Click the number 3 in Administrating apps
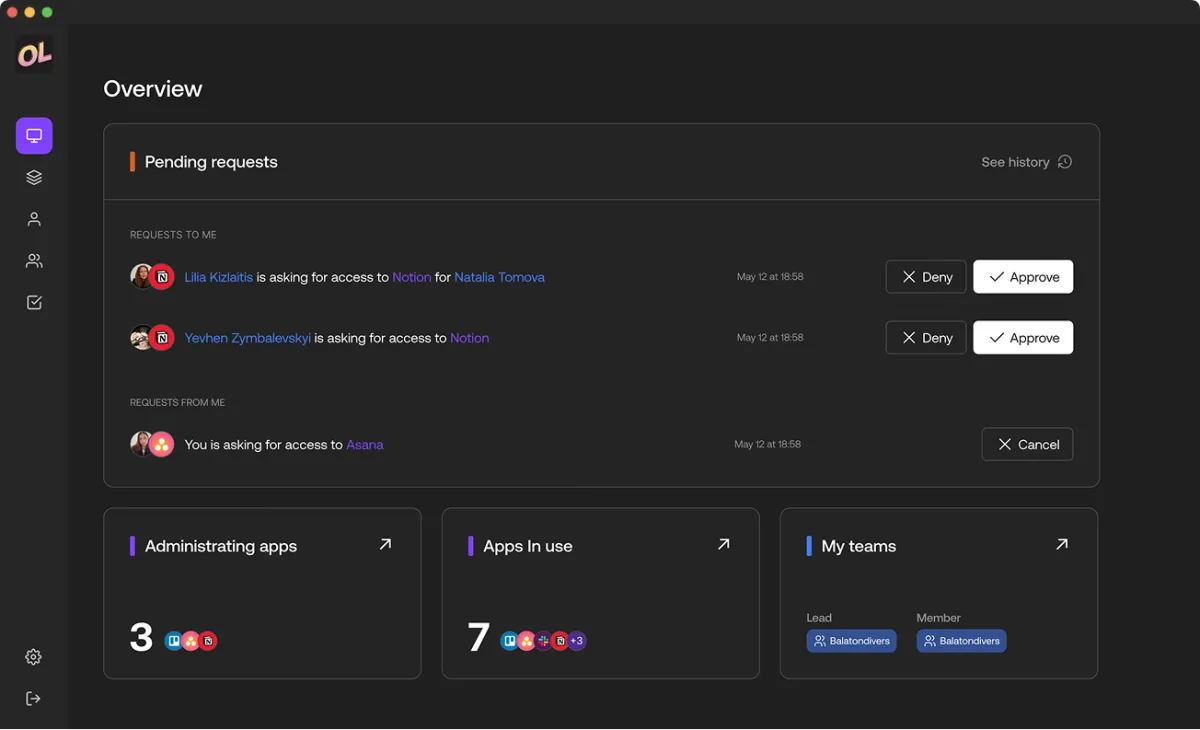The width and height of the screenshot is (1200, 730). 141,638
